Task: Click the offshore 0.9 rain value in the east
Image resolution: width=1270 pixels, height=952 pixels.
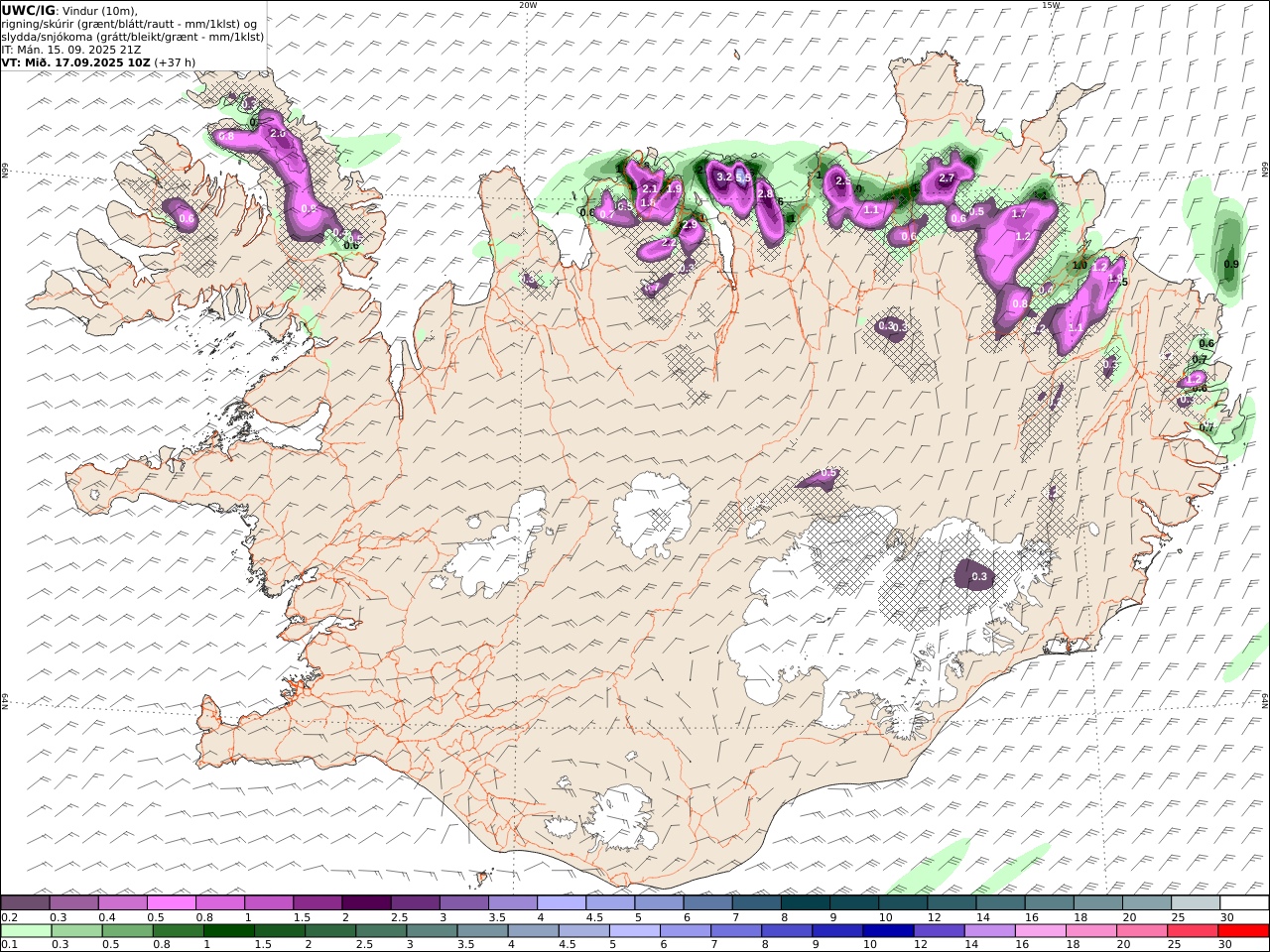Action: pyautogui.click(x=1231, y=265)
